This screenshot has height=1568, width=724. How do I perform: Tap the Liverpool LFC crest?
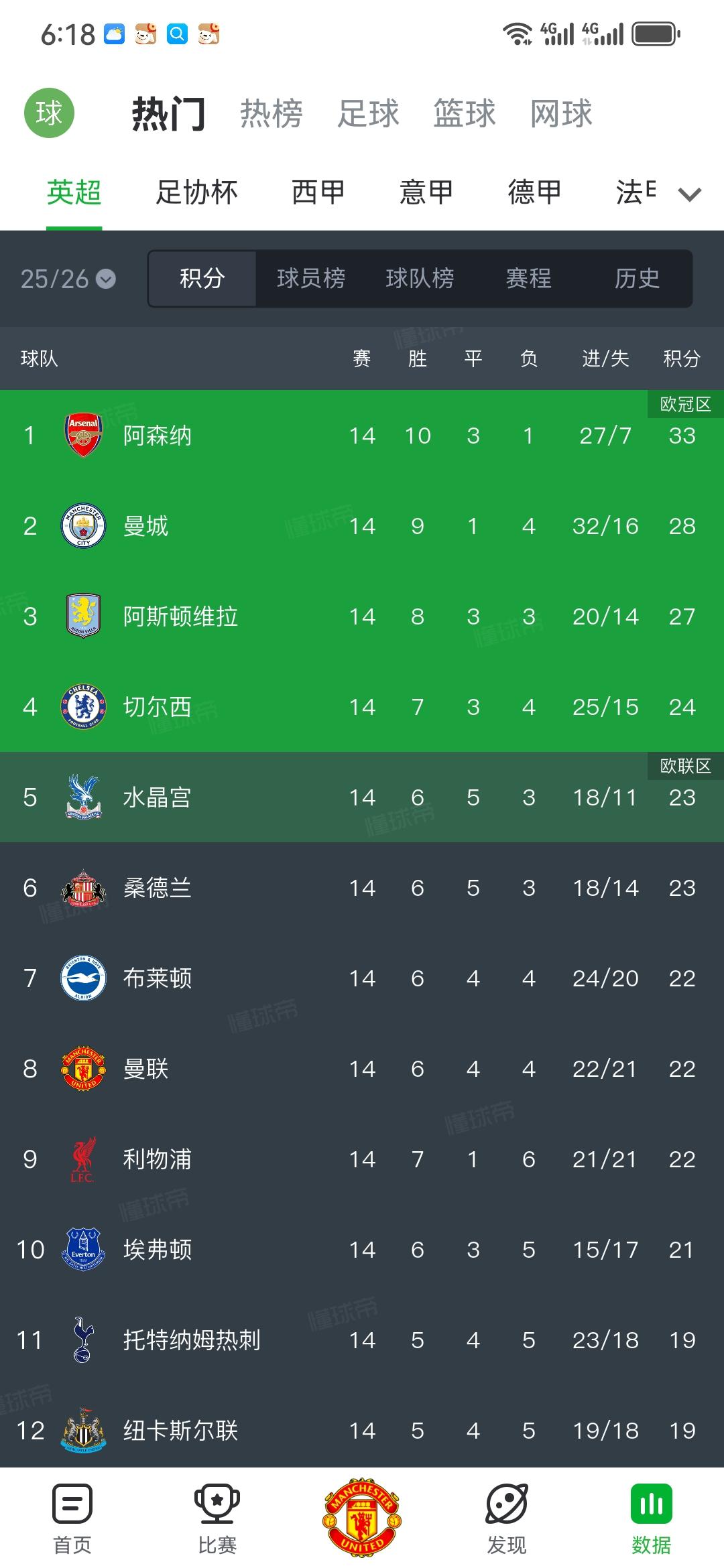coord(83,1159)
